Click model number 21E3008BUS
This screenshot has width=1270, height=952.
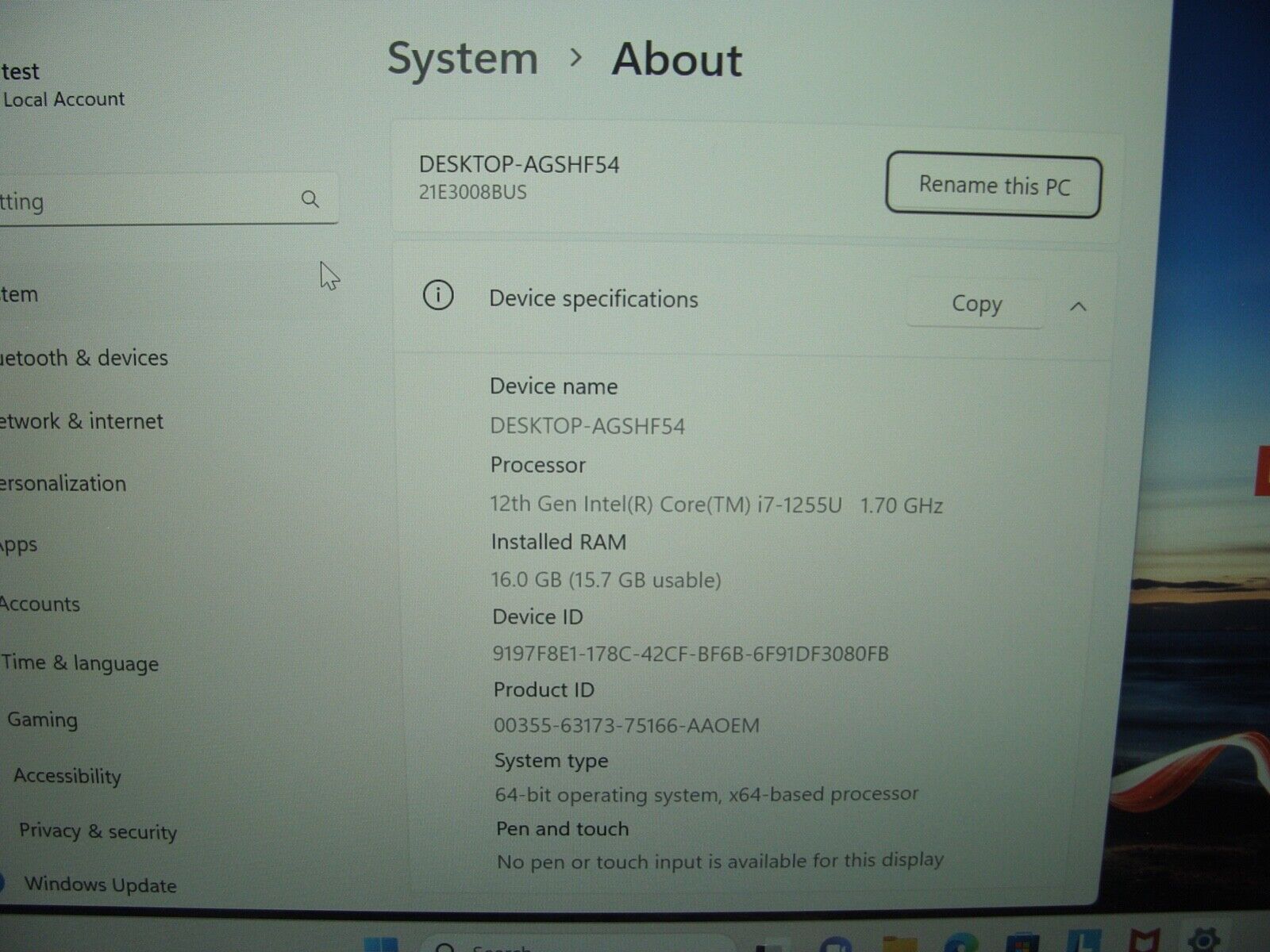pos(473,192)
